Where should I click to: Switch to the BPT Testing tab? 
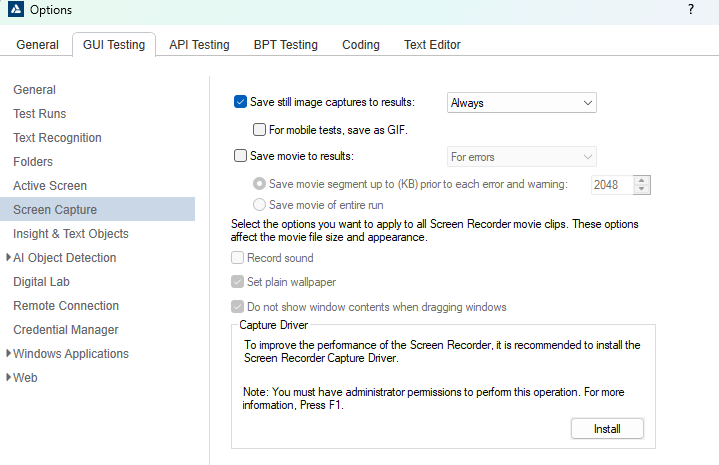286,45
